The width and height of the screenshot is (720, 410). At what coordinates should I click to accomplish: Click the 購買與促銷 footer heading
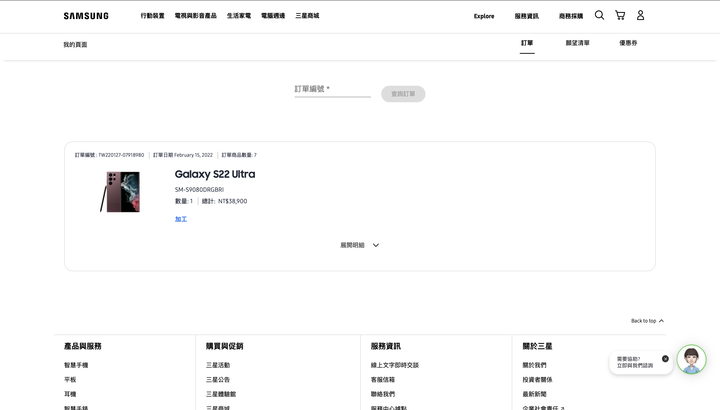click(x=225, y=346)
